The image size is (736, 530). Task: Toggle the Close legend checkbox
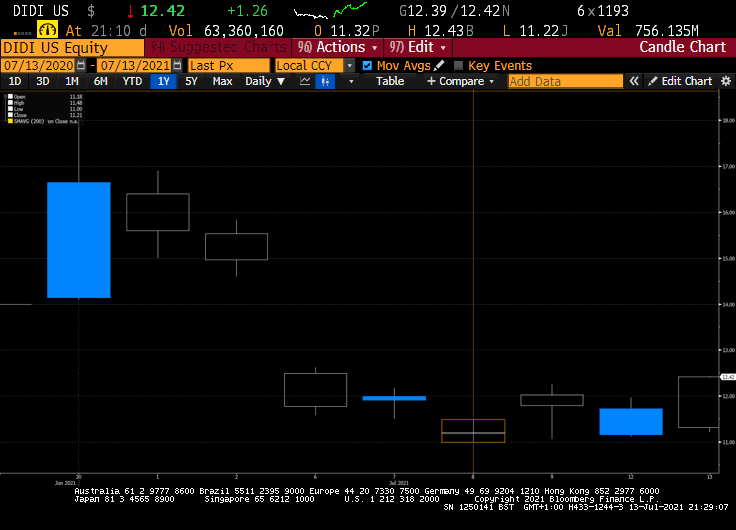10,115
